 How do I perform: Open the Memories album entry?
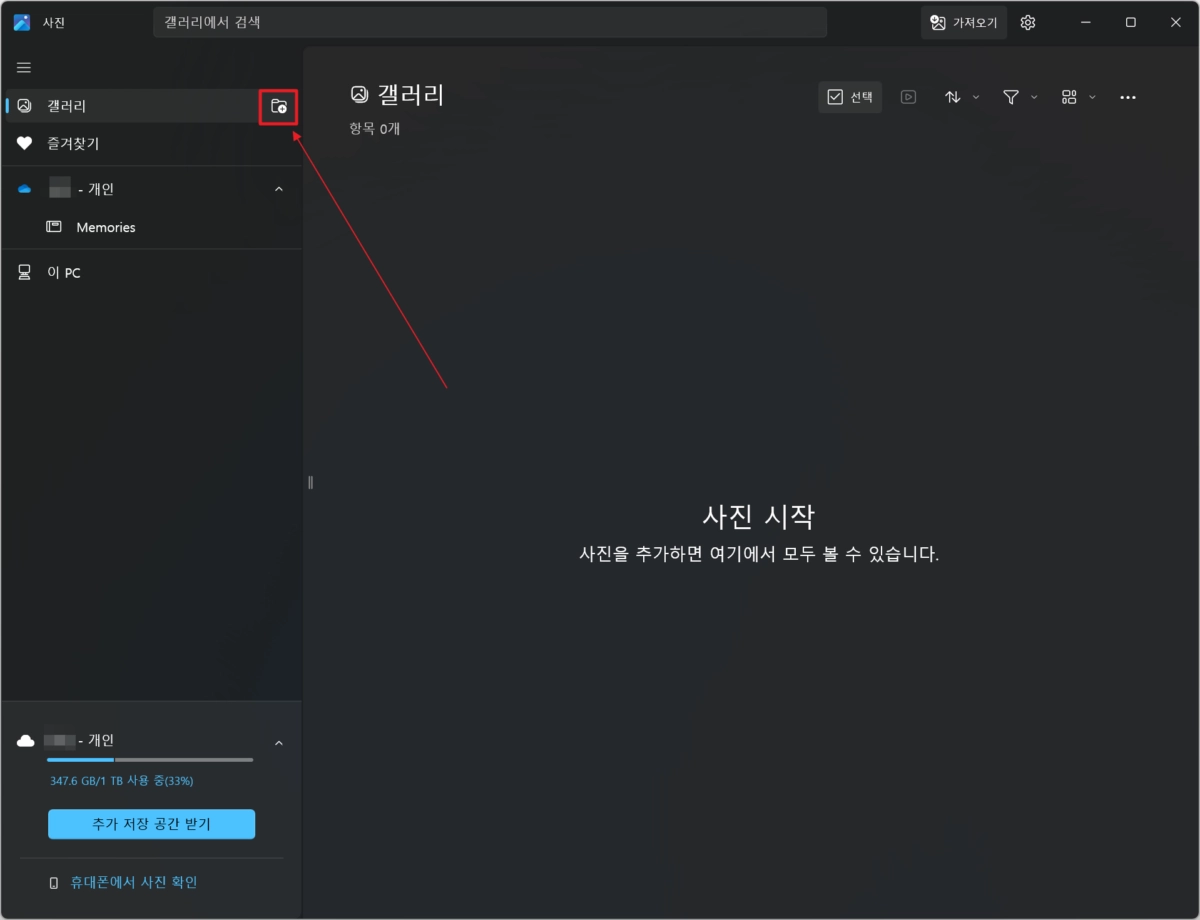[x=107, y=227]
